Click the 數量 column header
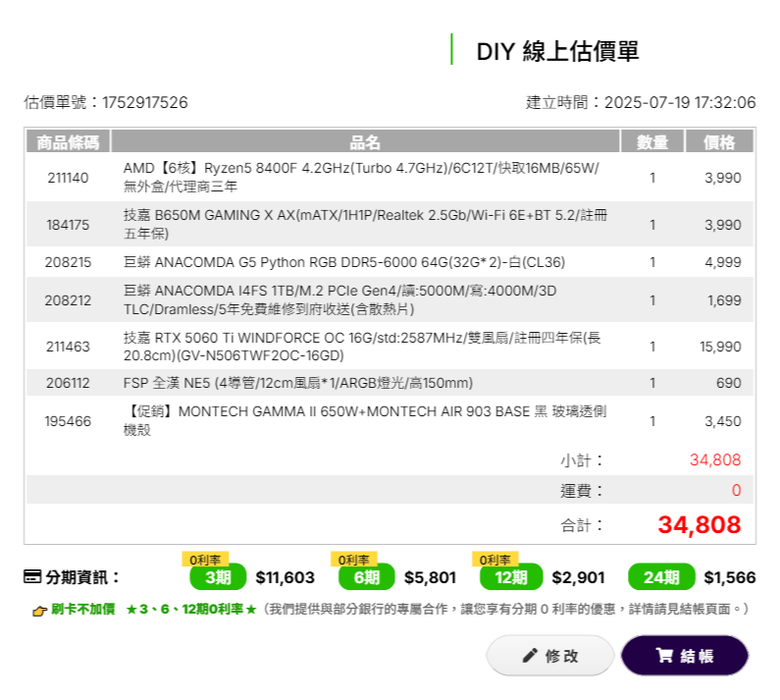Viewport: 780px width, 700px height. [652, 142]
